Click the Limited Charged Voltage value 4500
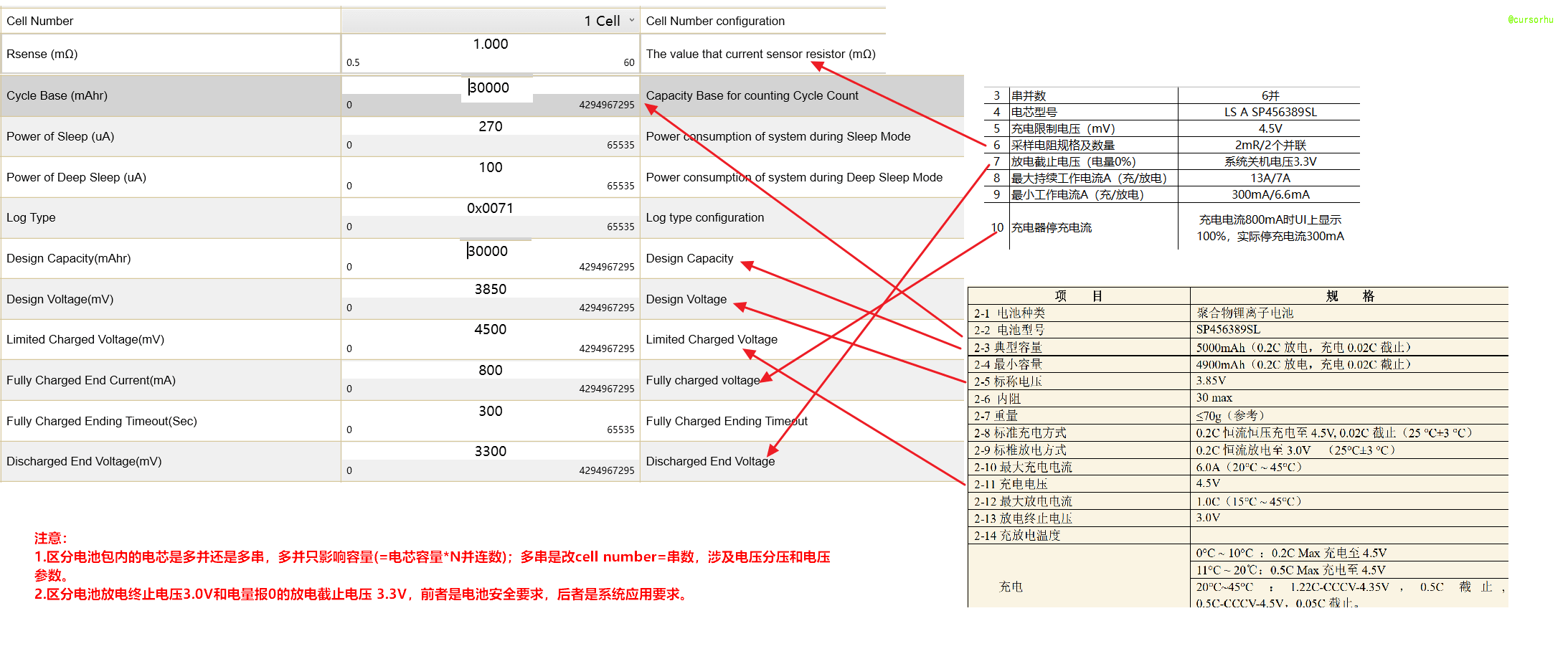The width and height of the screenshot is (1568, 659). point(491,330)
